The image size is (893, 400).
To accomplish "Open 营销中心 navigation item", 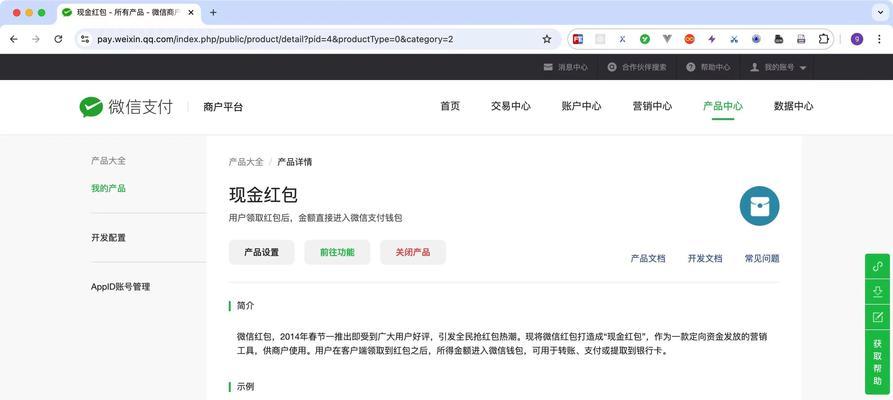I will coord(652,106).
